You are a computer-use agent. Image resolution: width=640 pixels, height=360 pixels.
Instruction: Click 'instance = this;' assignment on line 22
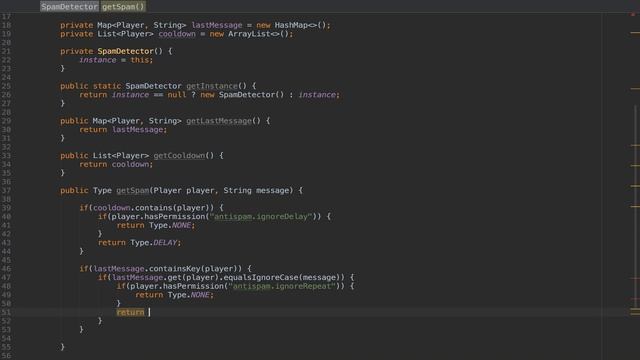[116, 60]
